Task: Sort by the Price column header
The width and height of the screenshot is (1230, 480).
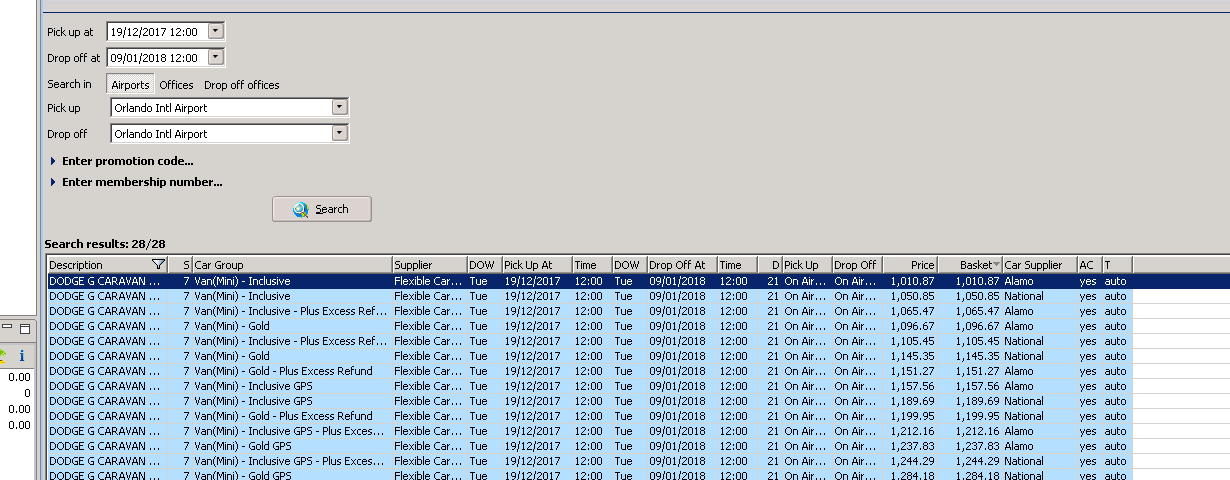Action: (910, 265)
